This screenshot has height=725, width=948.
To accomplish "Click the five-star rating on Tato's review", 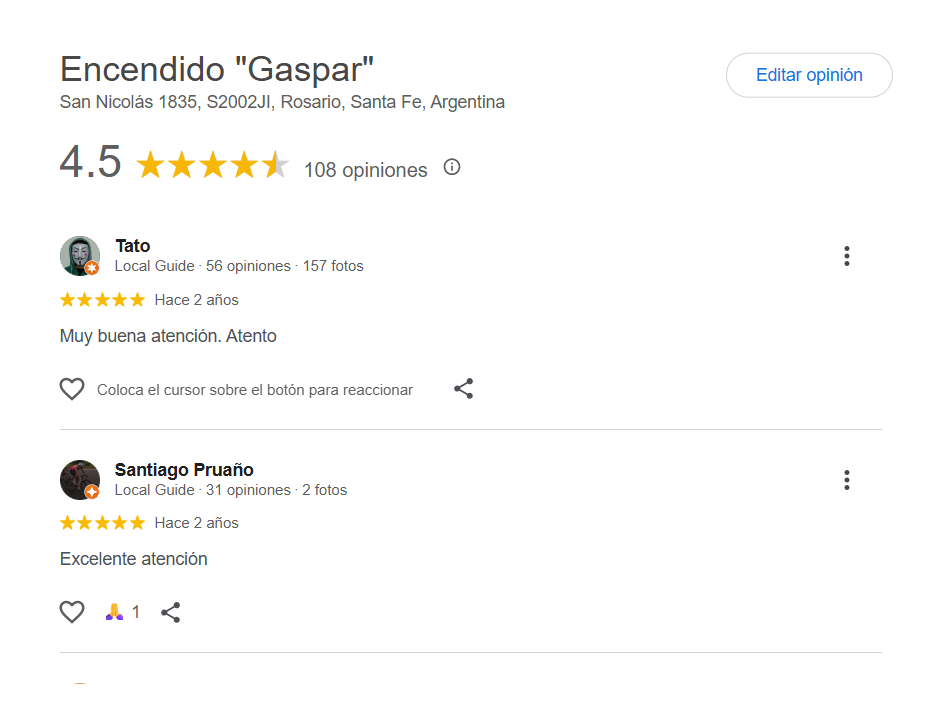I will pos(102,300).
